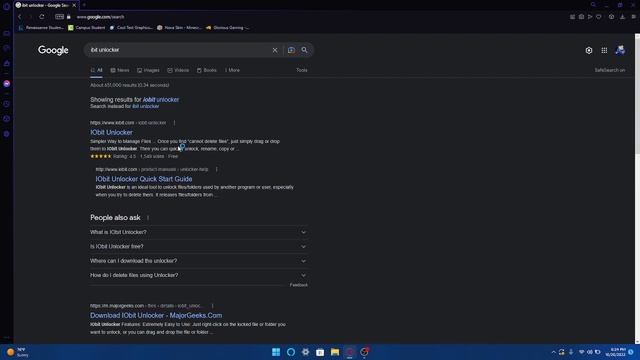Image resolution: width=640 pixels, height=360 pixels.
Task: Click the heart bookmark icon in toolbar
Action: point(599,17)
